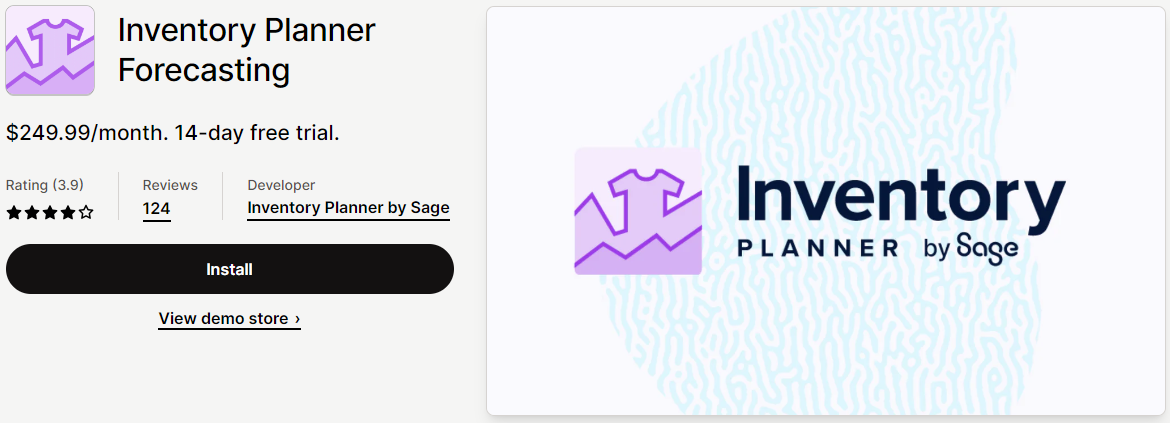Viewport: 1170px width, 423px height.
Task: Click the Reviews label
Action: tap(170, 185)
